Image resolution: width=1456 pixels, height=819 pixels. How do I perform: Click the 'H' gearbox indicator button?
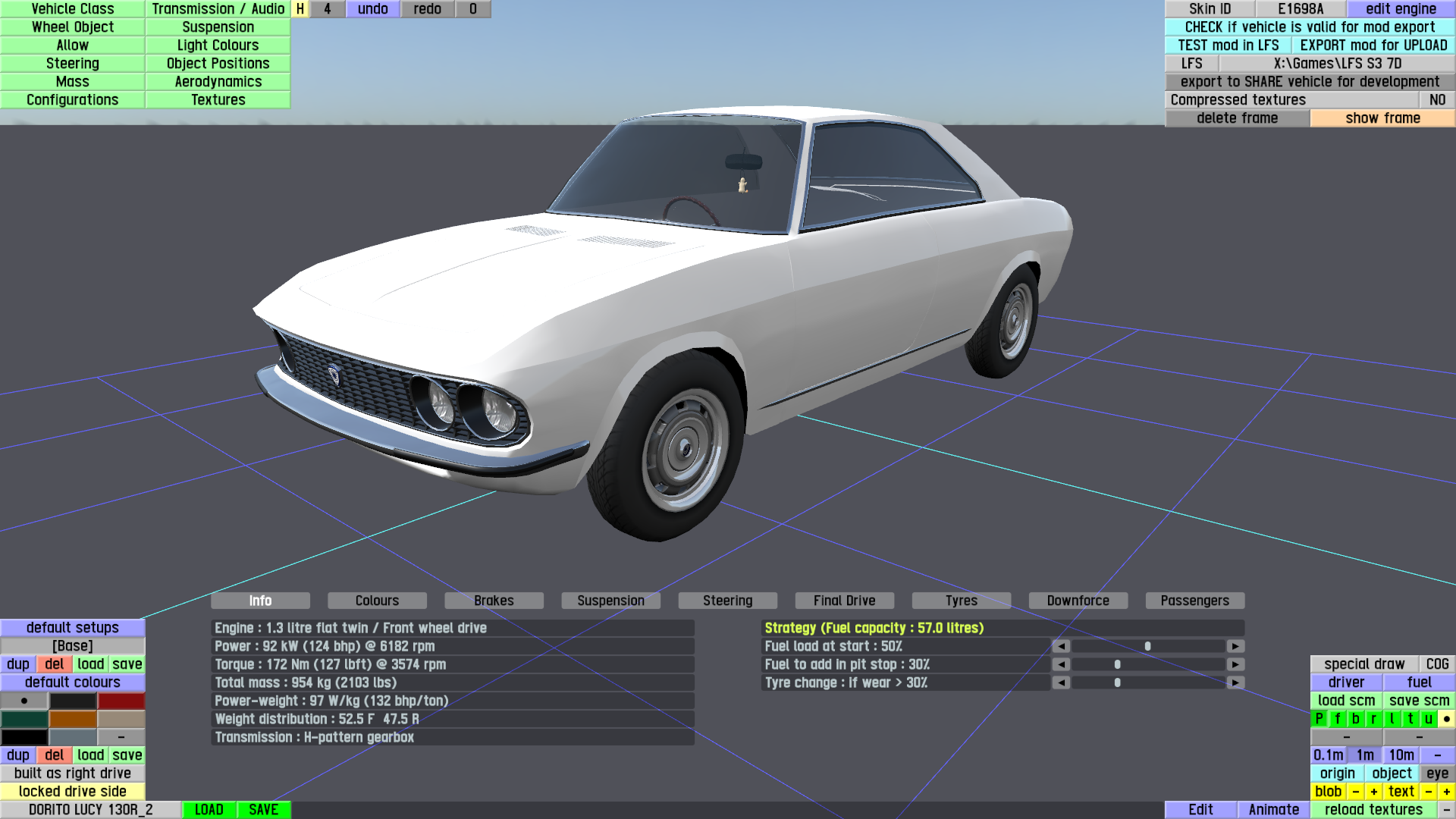(x=300, y=9)
